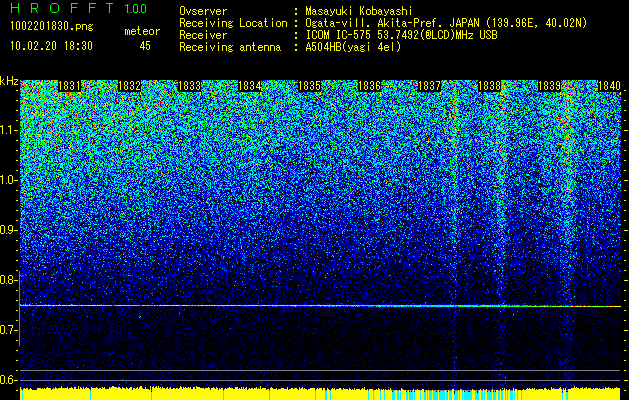Click the 1834 time marker
The height and width of the screenshot is (400, 629).
(x=250, y=86)
